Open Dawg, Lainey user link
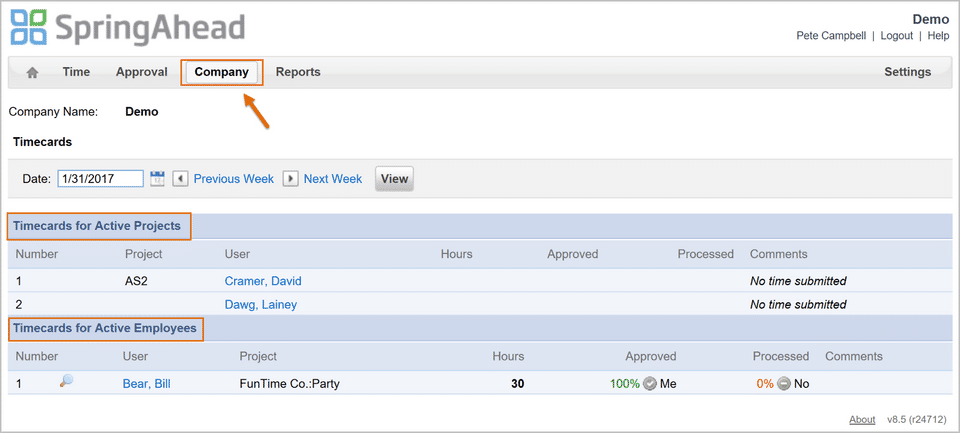Screen dimensions: 960x433 [260, 304]
